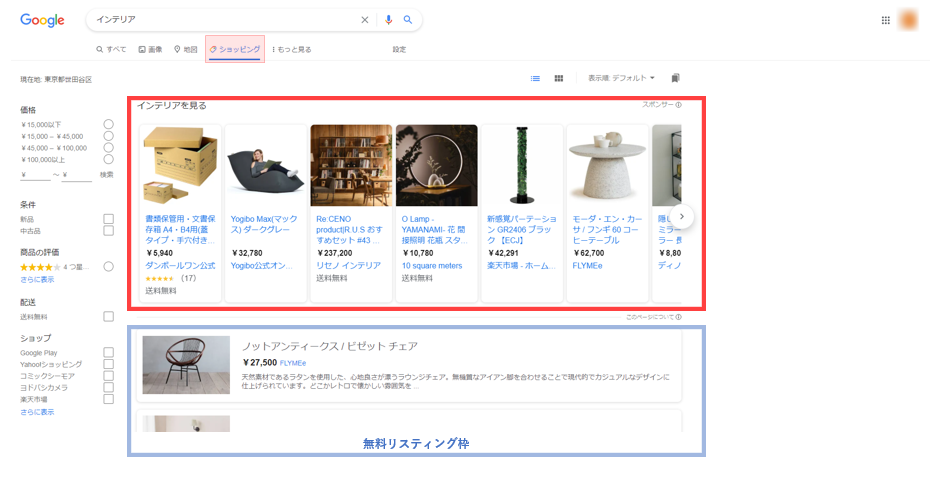Check the 中古品 condition checkbox
Screen dimensions: 939x478
pos(108,231)
